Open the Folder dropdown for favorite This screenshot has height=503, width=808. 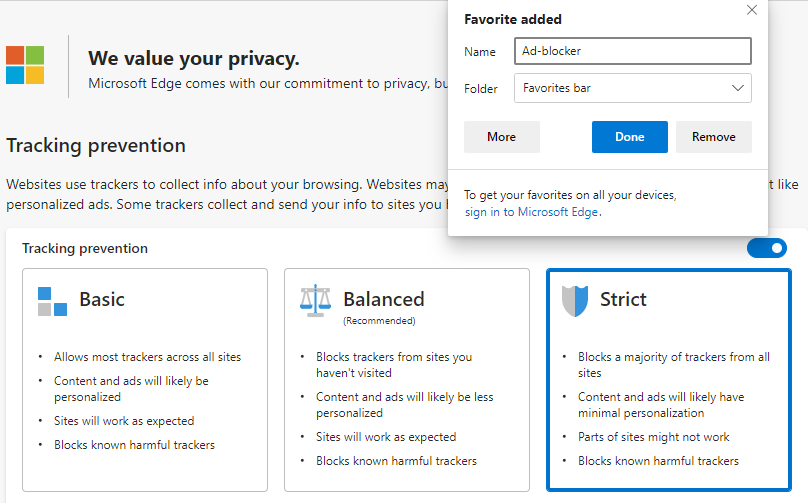point(632,88)
